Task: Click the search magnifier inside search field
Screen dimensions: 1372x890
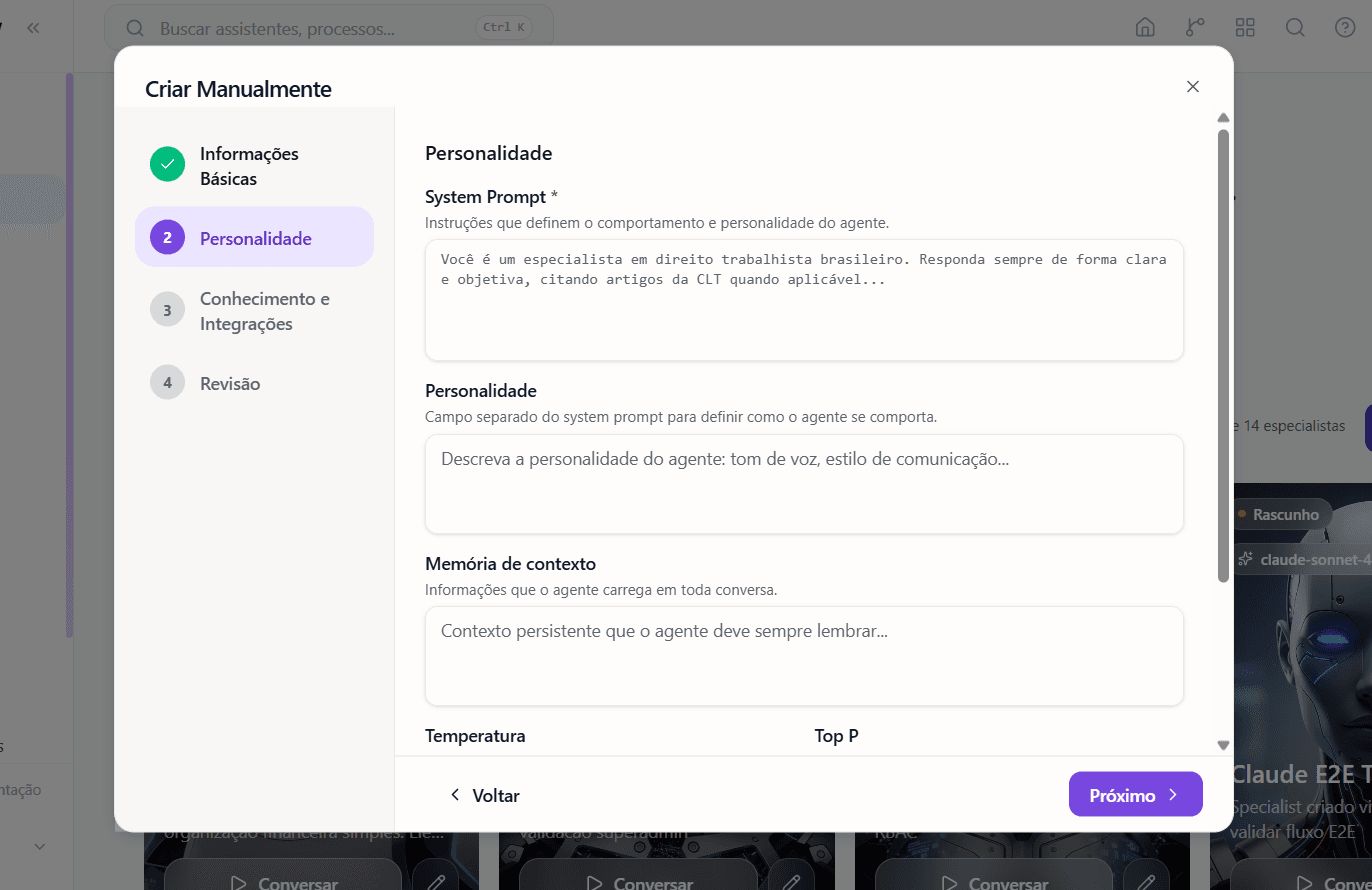Action: pos(135,28)
